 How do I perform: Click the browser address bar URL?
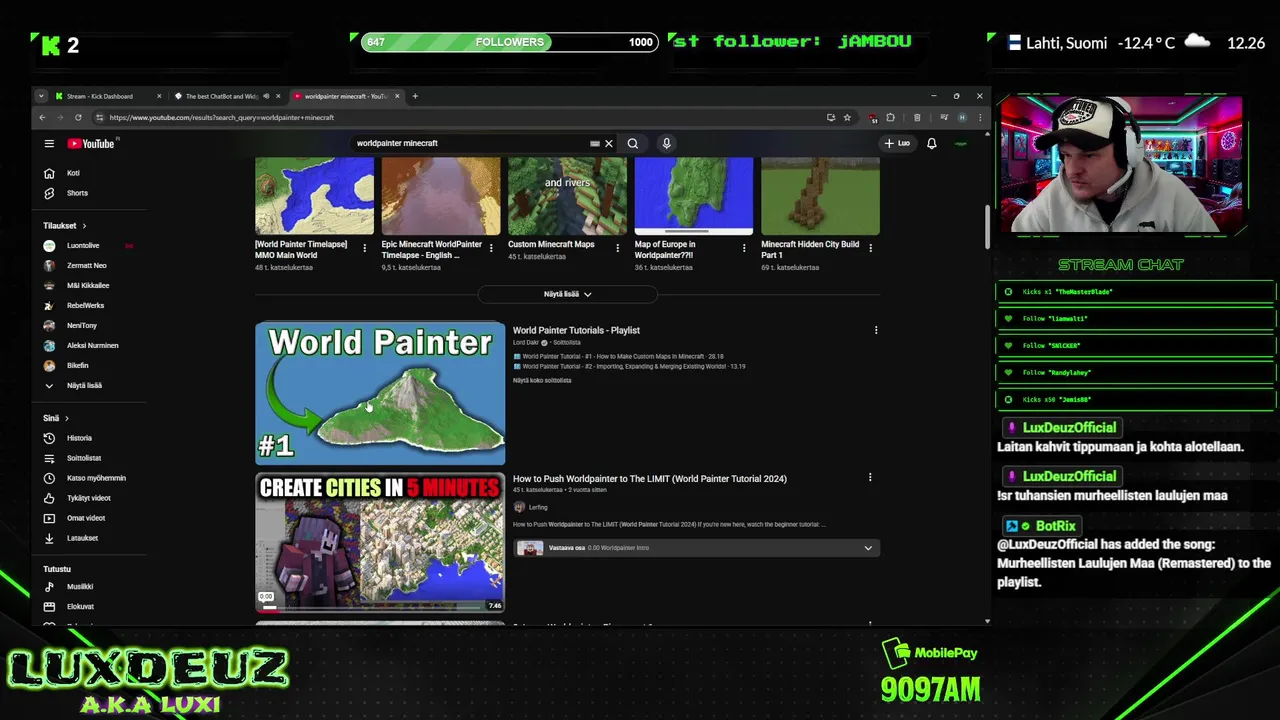point(222,117)
